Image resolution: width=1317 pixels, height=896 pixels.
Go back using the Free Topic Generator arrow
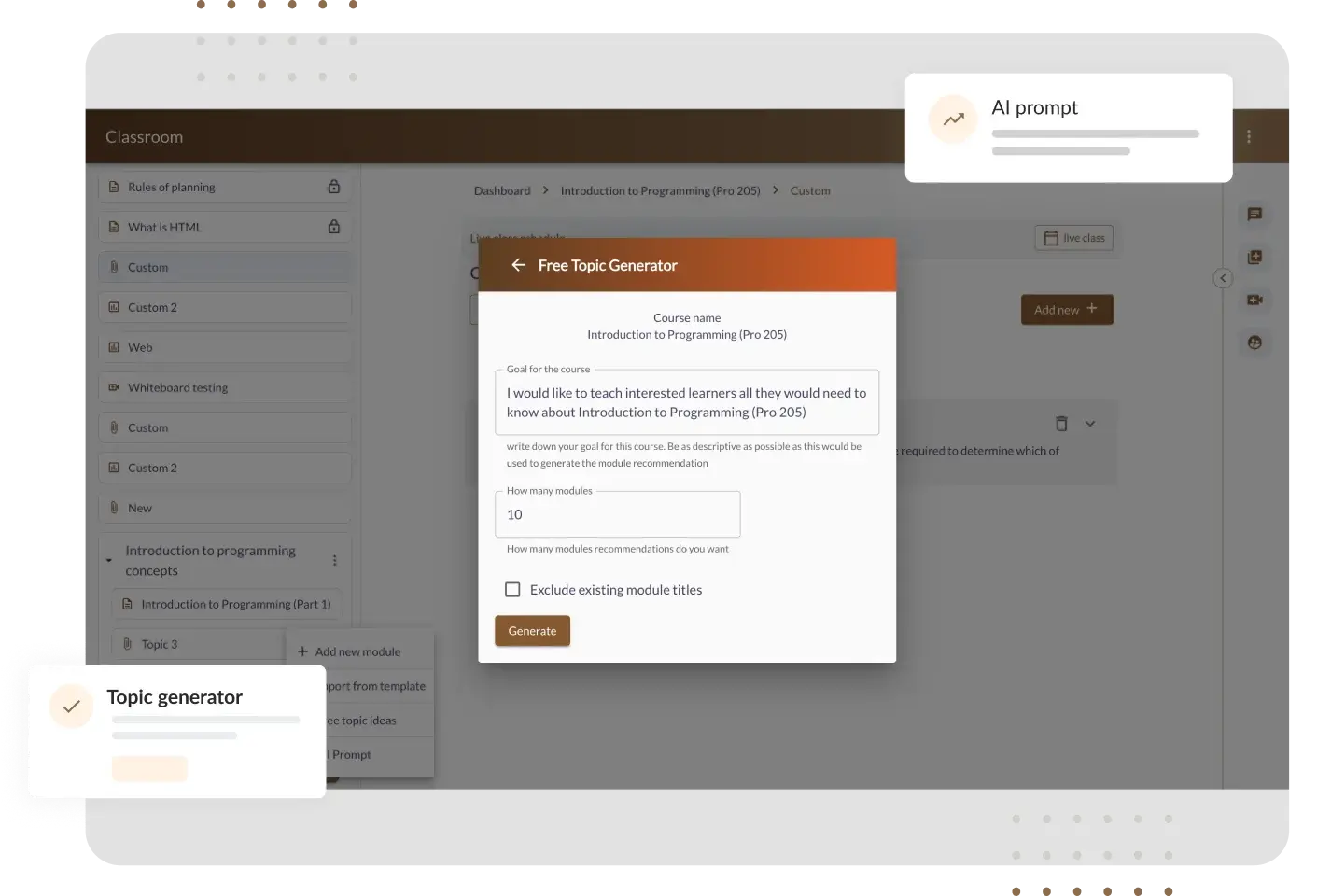coord(518,265)
